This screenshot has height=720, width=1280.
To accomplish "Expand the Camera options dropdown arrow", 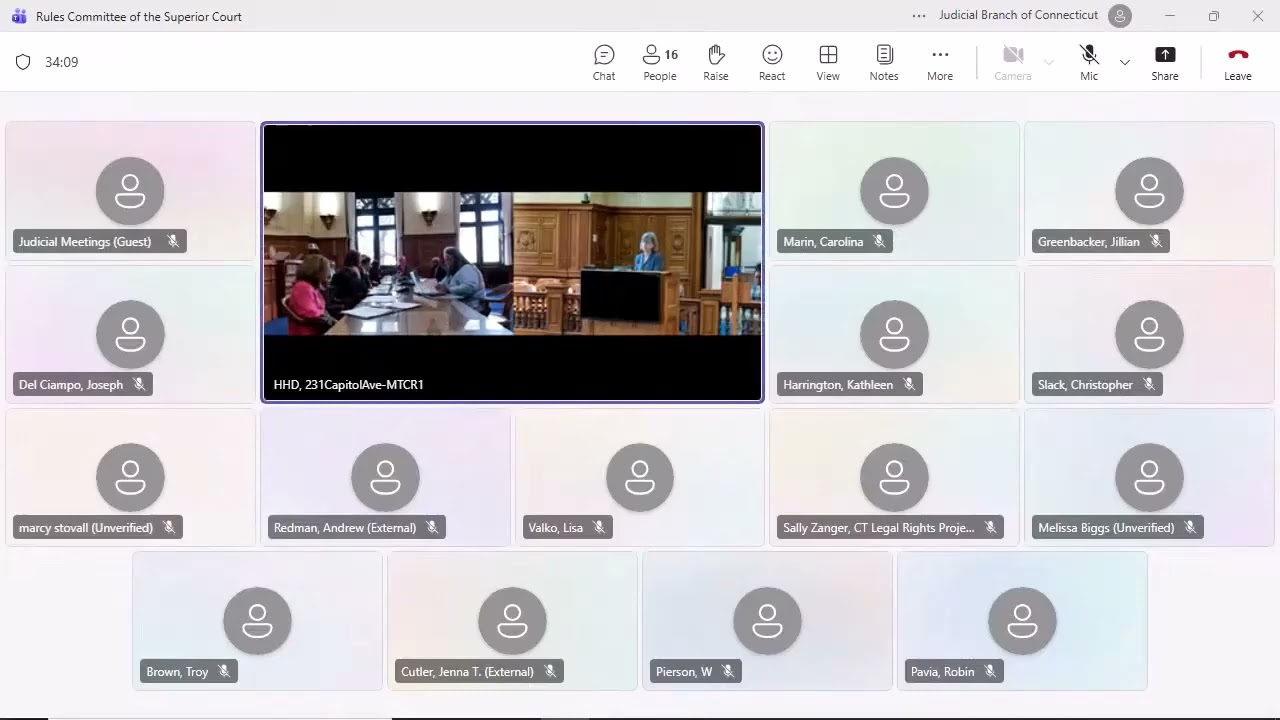I will click(x=1049, y=62).
